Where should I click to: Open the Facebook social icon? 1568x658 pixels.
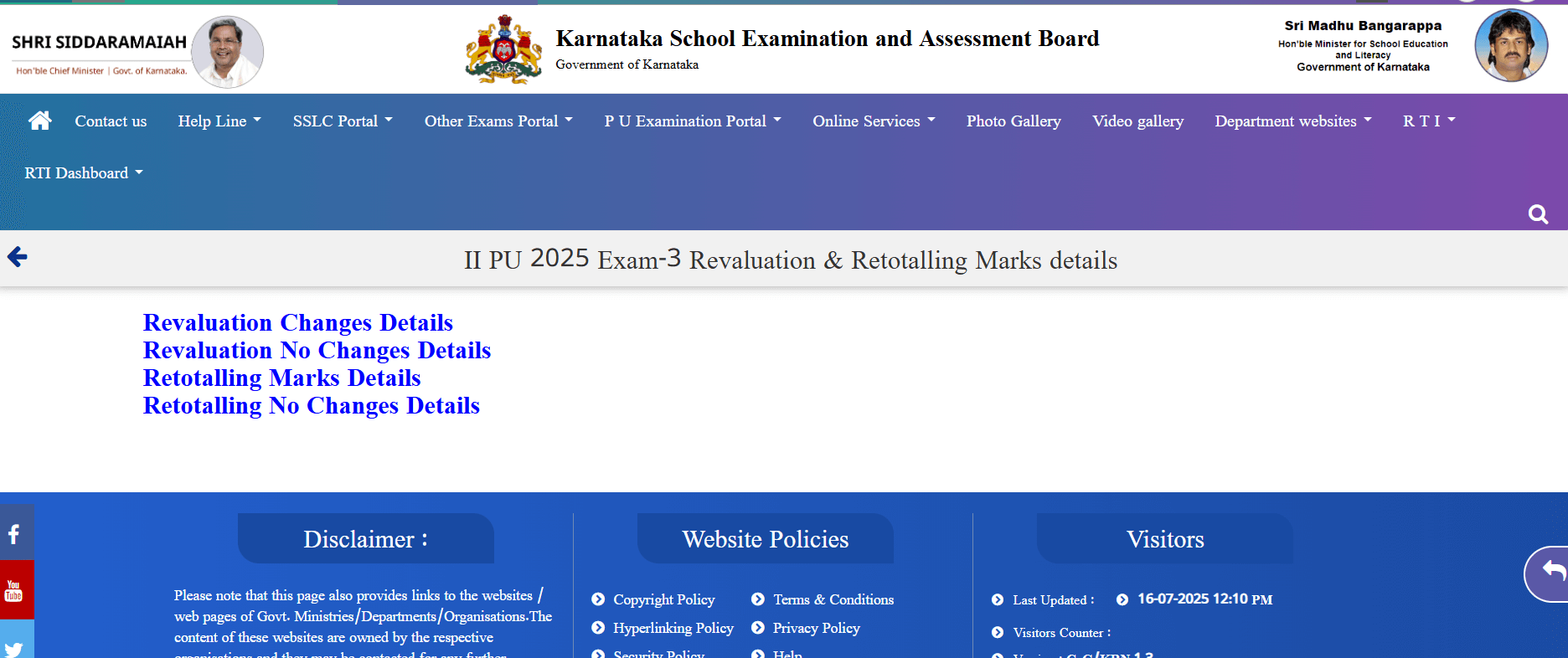click(x=17, y=532)
